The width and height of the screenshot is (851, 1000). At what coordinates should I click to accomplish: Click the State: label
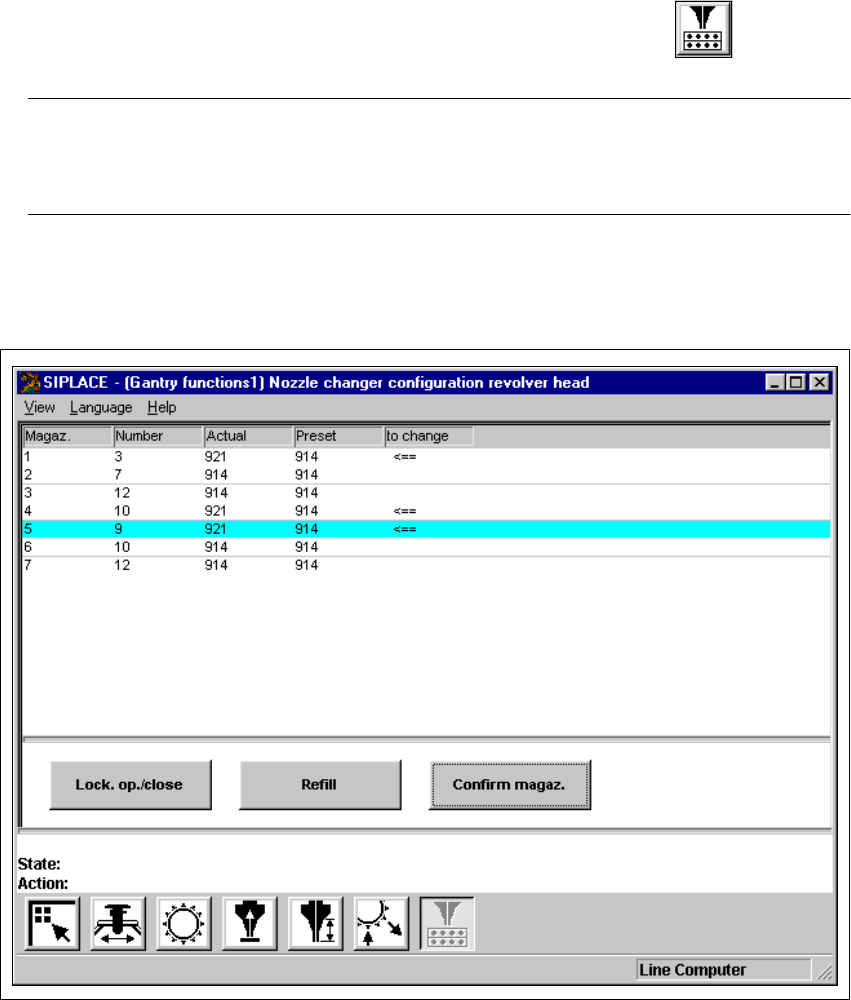[x=39, y=864]
